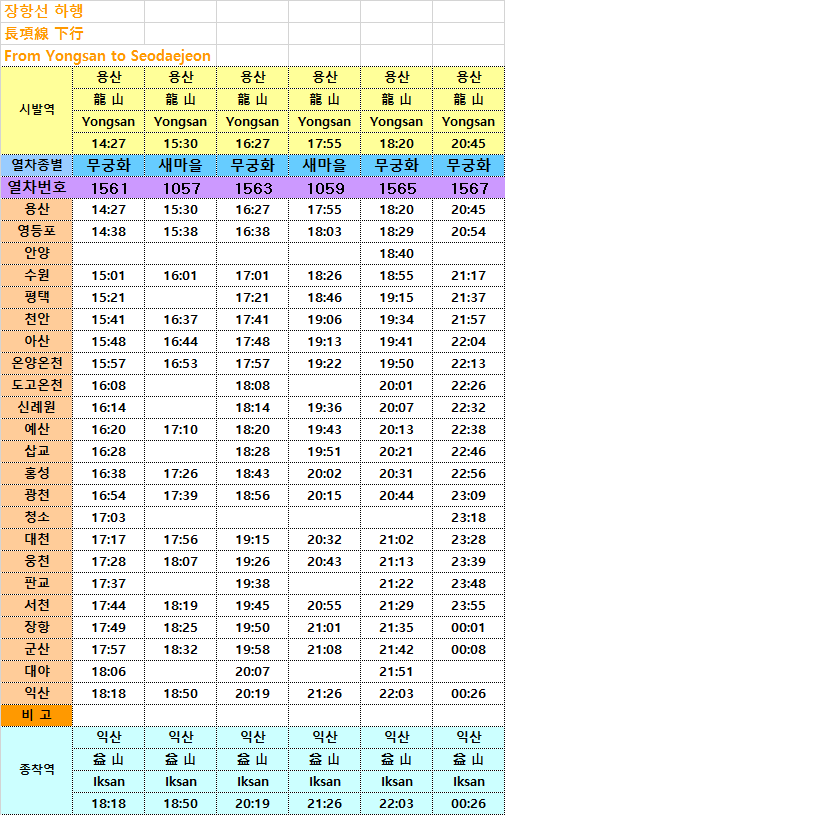
Task: Click train number 1057 cell
Action: tap(181, 188)
